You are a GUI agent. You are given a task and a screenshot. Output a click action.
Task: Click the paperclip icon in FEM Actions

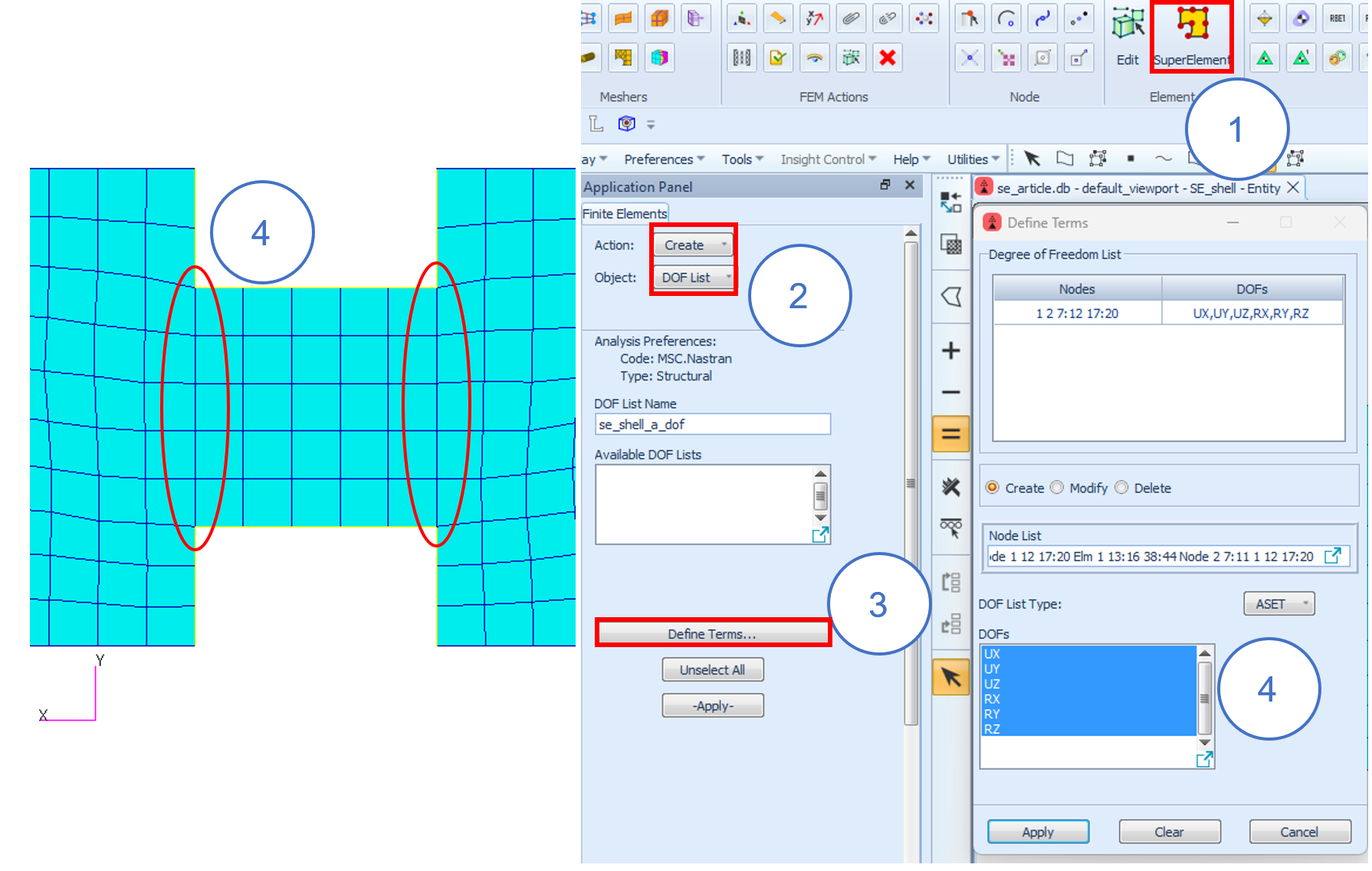point(851,18)
